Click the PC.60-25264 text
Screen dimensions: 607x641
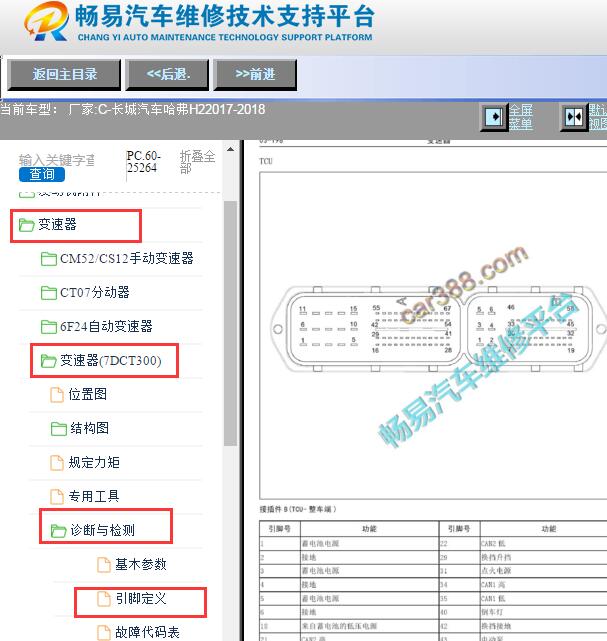[143, 162]
